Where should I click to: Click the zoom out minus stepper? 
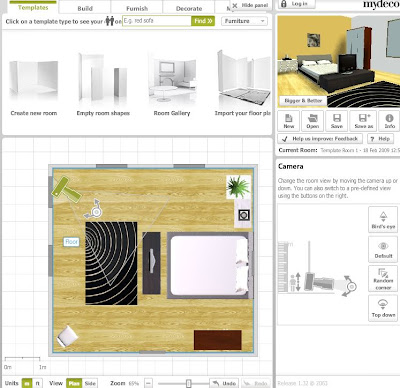[149, 383]
